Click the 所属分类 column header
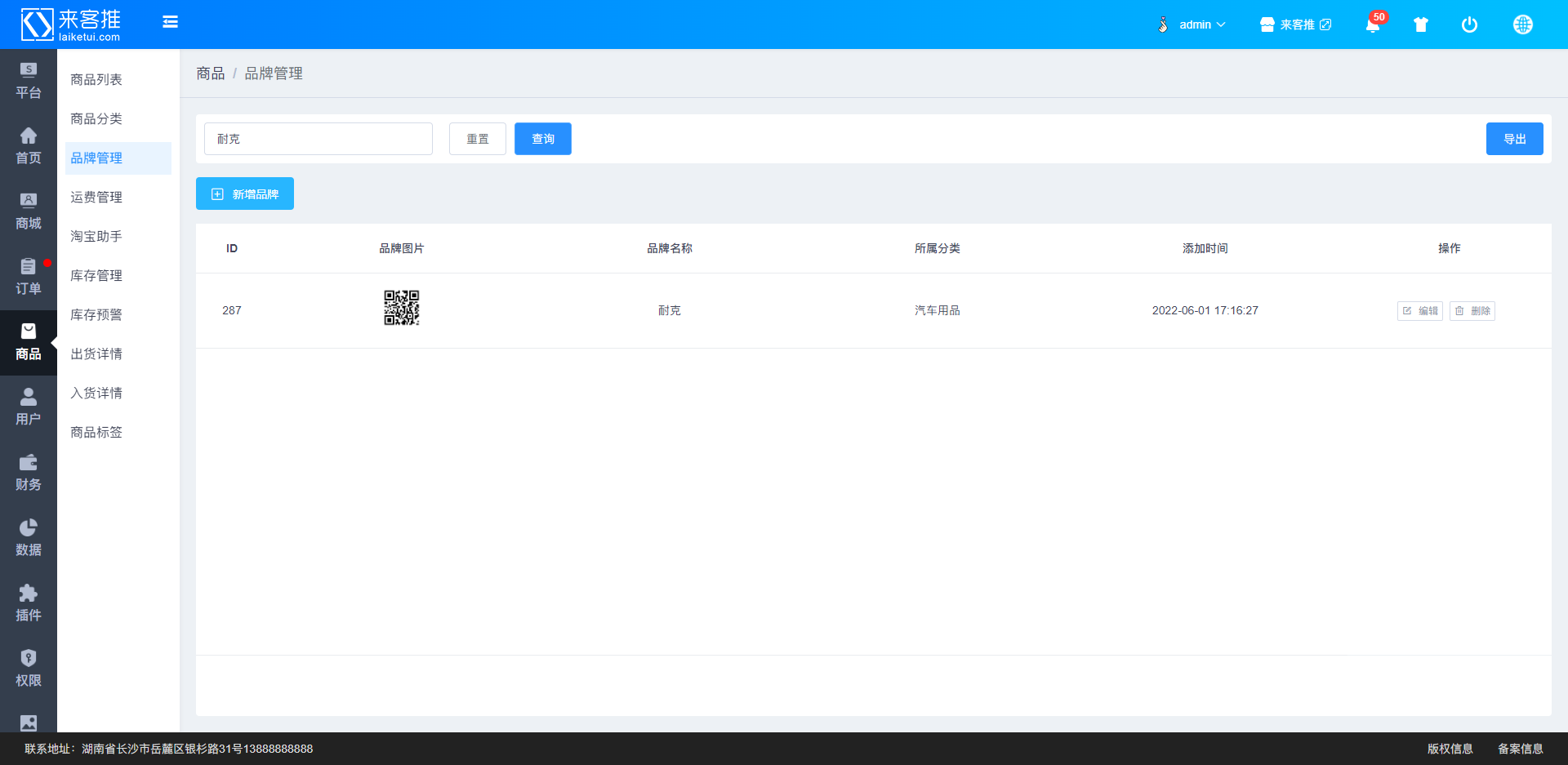The image size is (1568, 765). (x=938, y=248)
